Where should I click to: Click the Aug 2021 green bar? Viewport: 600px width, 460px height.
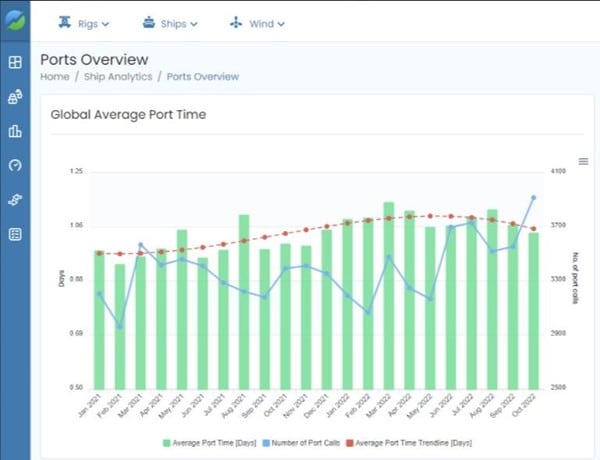243,305
